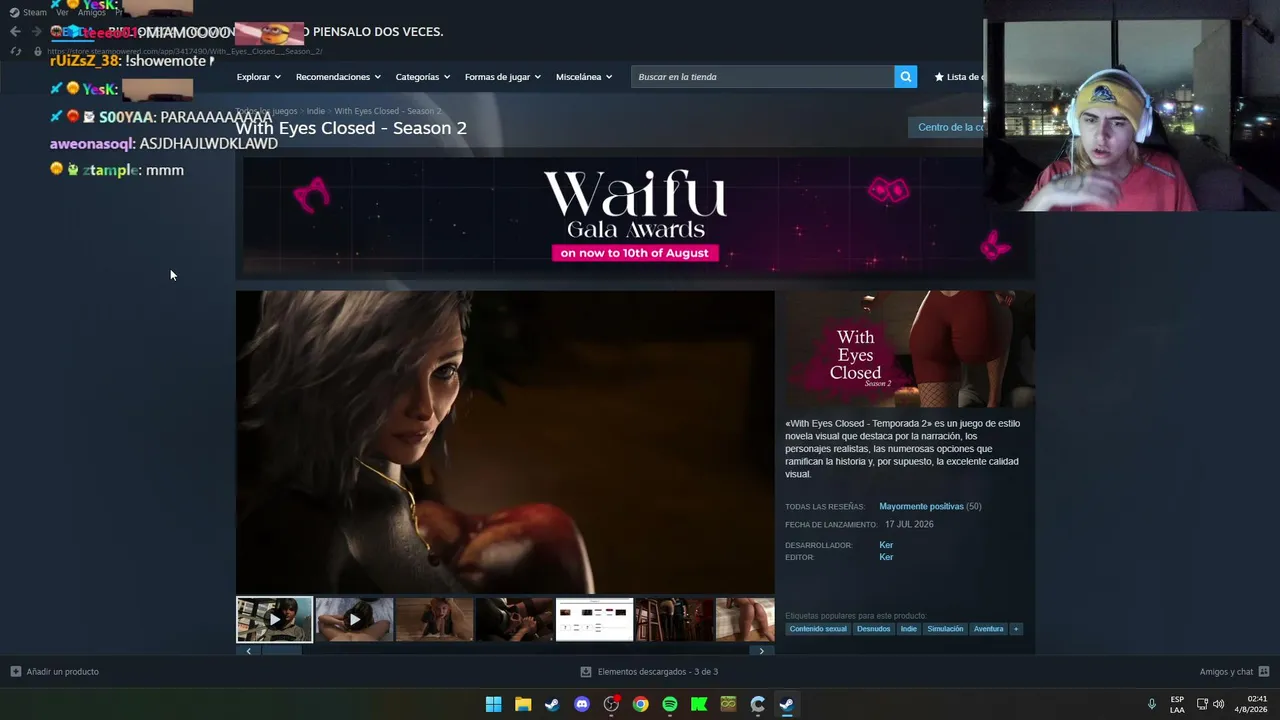Open the Ver menu
The width and height of the screenshot is (1280, 720).
(x=62, y=12)
